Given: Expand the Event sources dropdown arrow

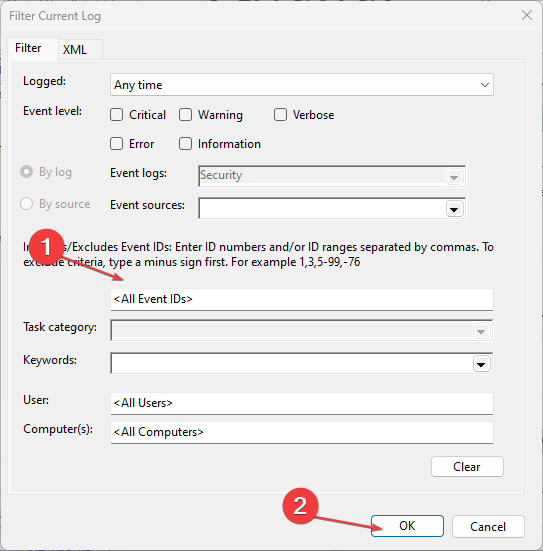Looking at the screenshot, I should 454,209.
